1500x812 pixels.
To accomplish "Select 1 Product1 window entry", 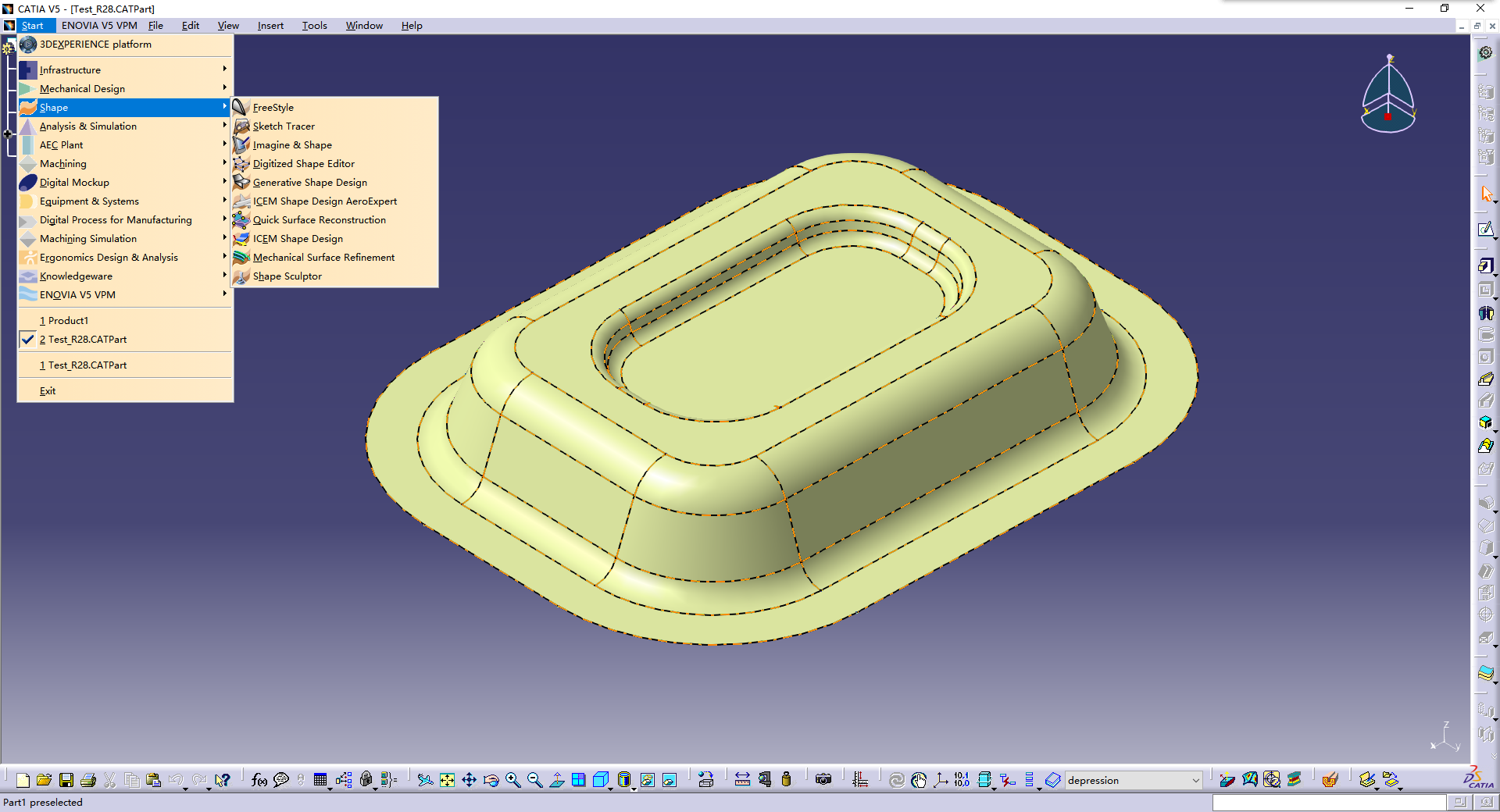I will pos(125,321).
